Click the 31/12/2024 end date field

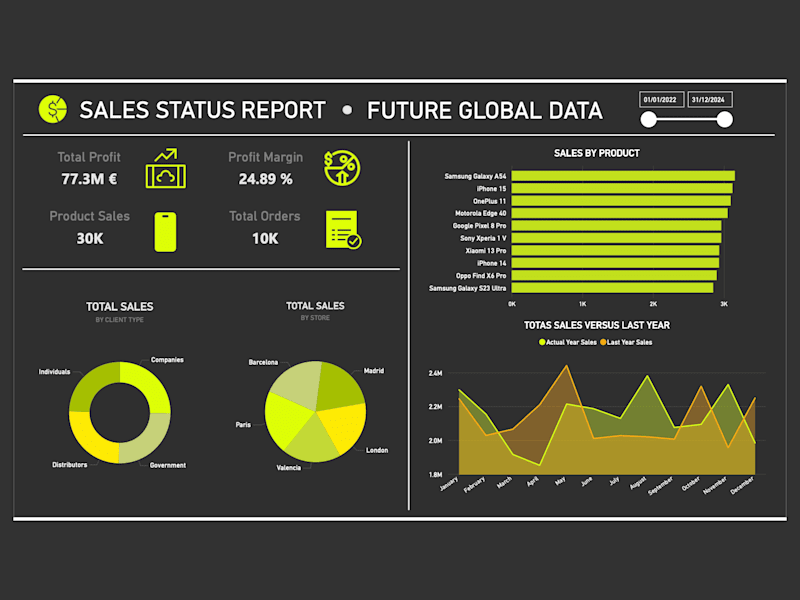click(710, 99)
